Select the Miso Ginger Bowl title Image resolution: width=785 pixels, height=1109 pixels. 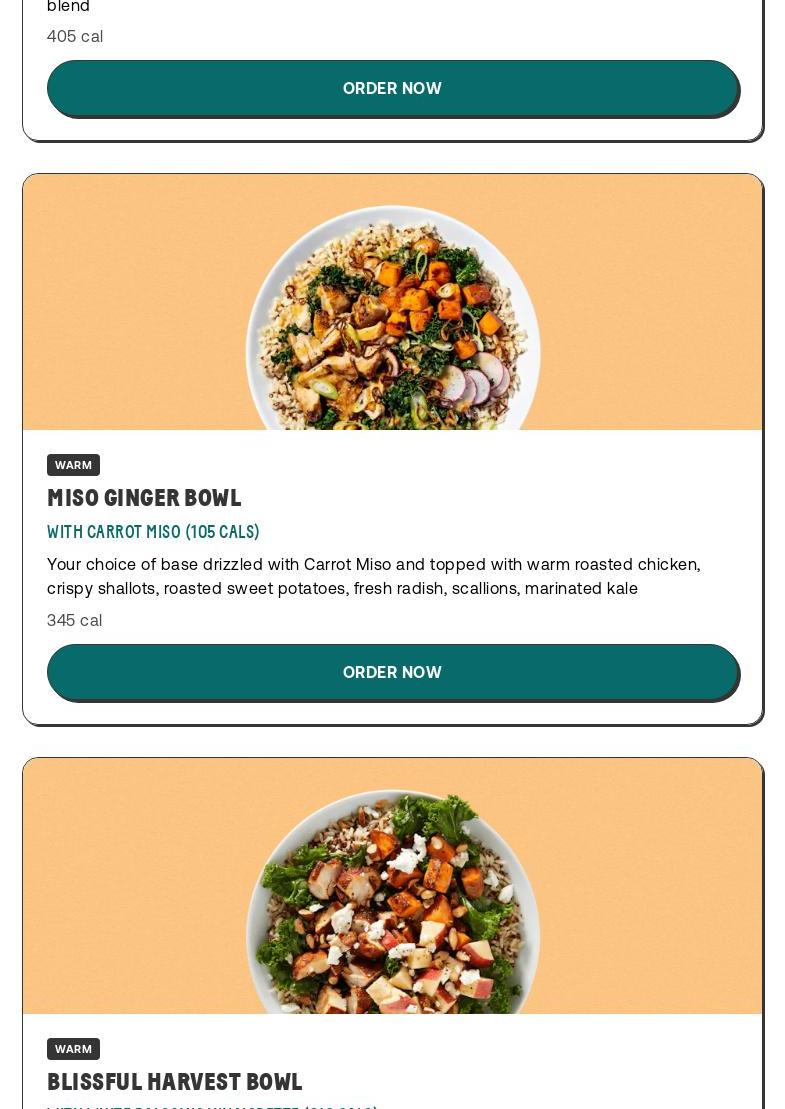tap(144, 498)
